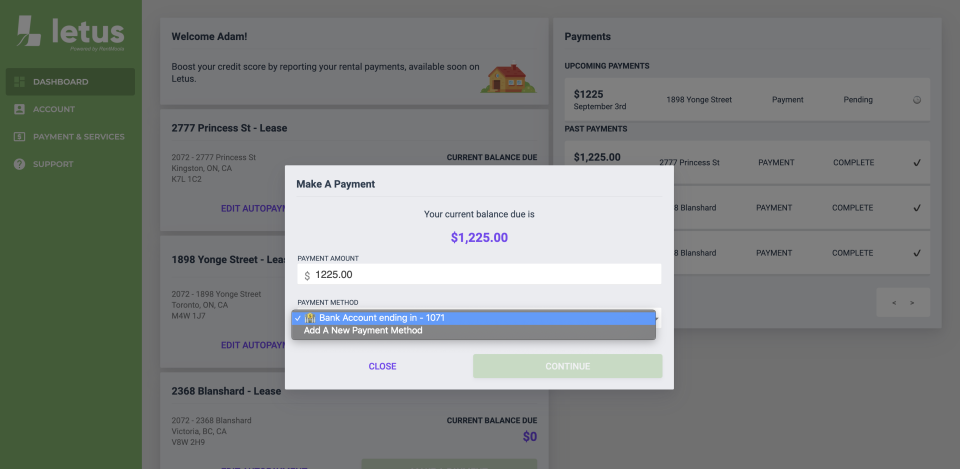Click the Dashboard grid icon in sidebar
The image size is (960, 469).
[19, 82]
